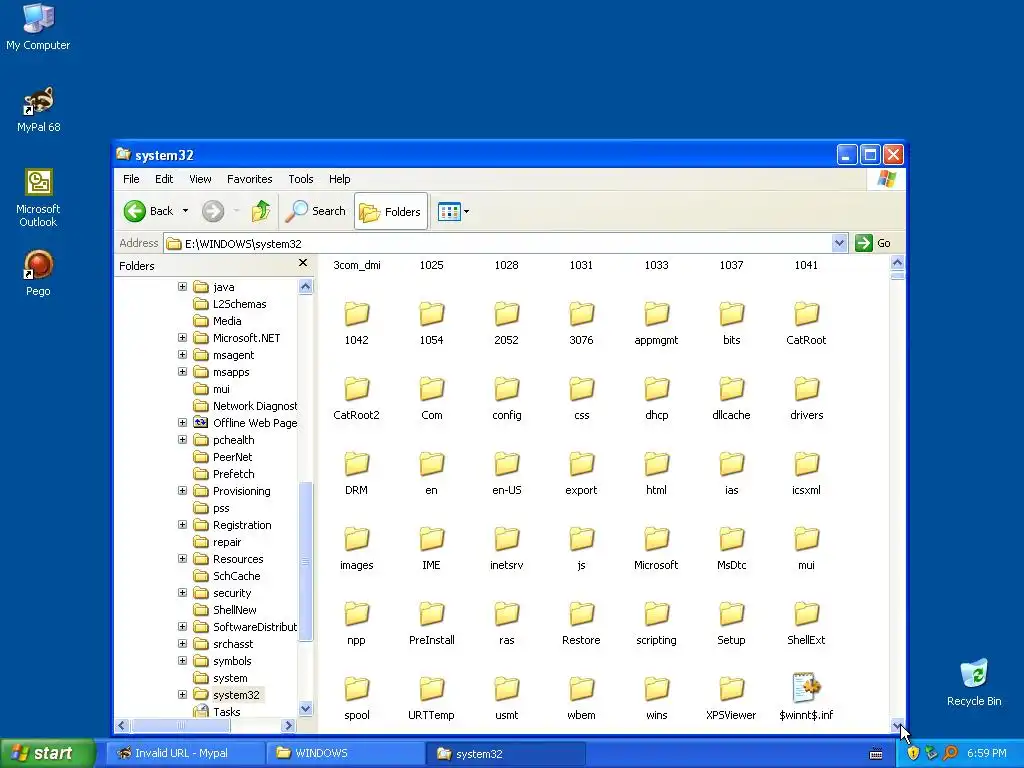
Task: Close the Folders pane
Action: pyautogui.click(x=302, y=263)
